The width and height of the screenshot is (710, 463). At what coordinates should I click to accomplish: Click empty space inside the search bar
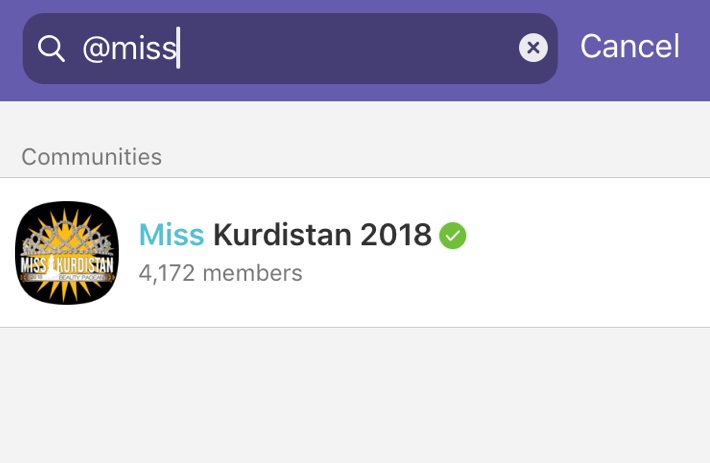pyautogui.click(x=350, y=47)
